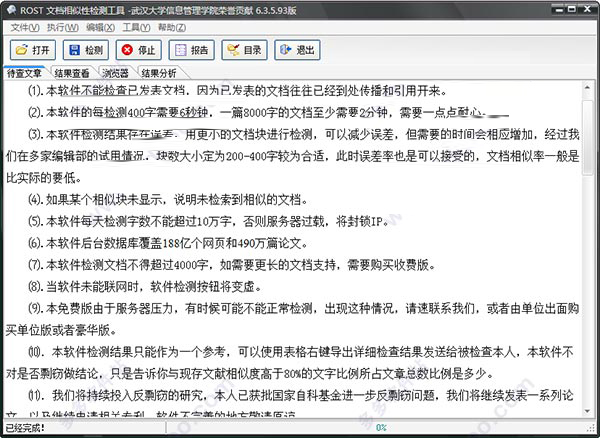Open the 报告 (Report) toolbar button
This screenshot has width=600, height=438.
[x=191, y=50]
